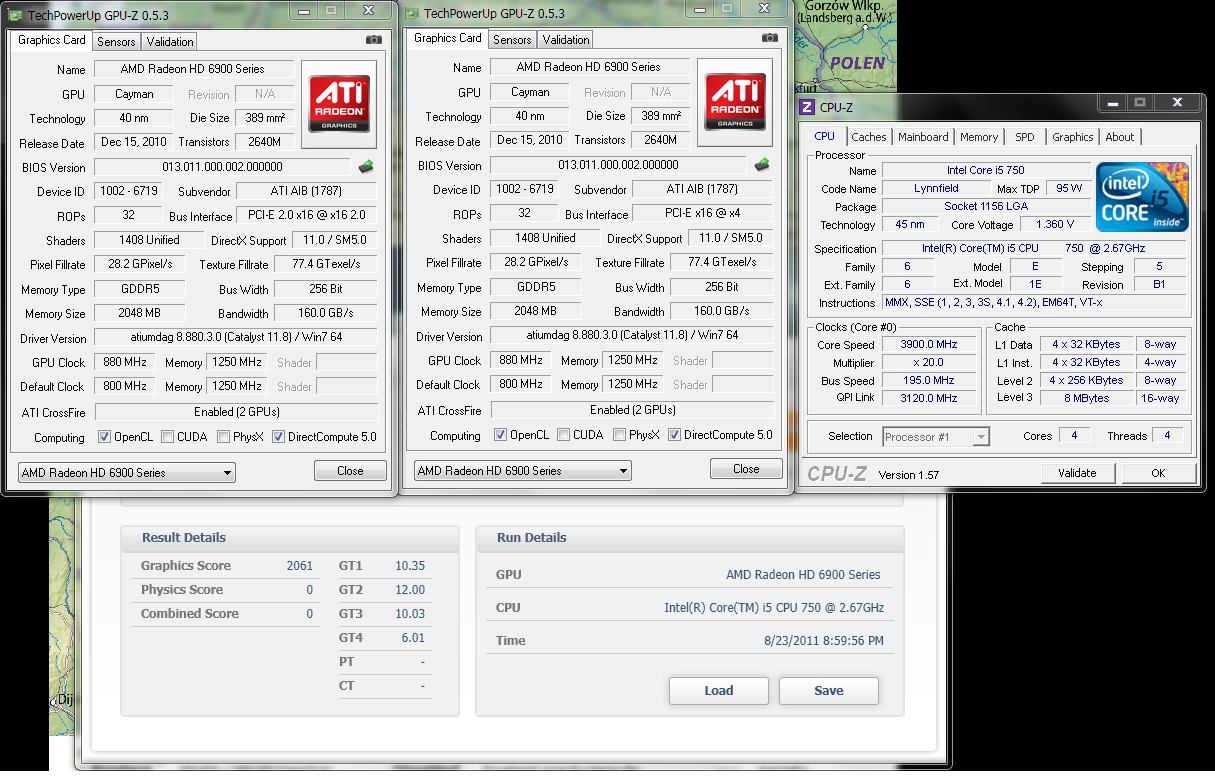Click Driver Version field in right GPU-Z

632,336
